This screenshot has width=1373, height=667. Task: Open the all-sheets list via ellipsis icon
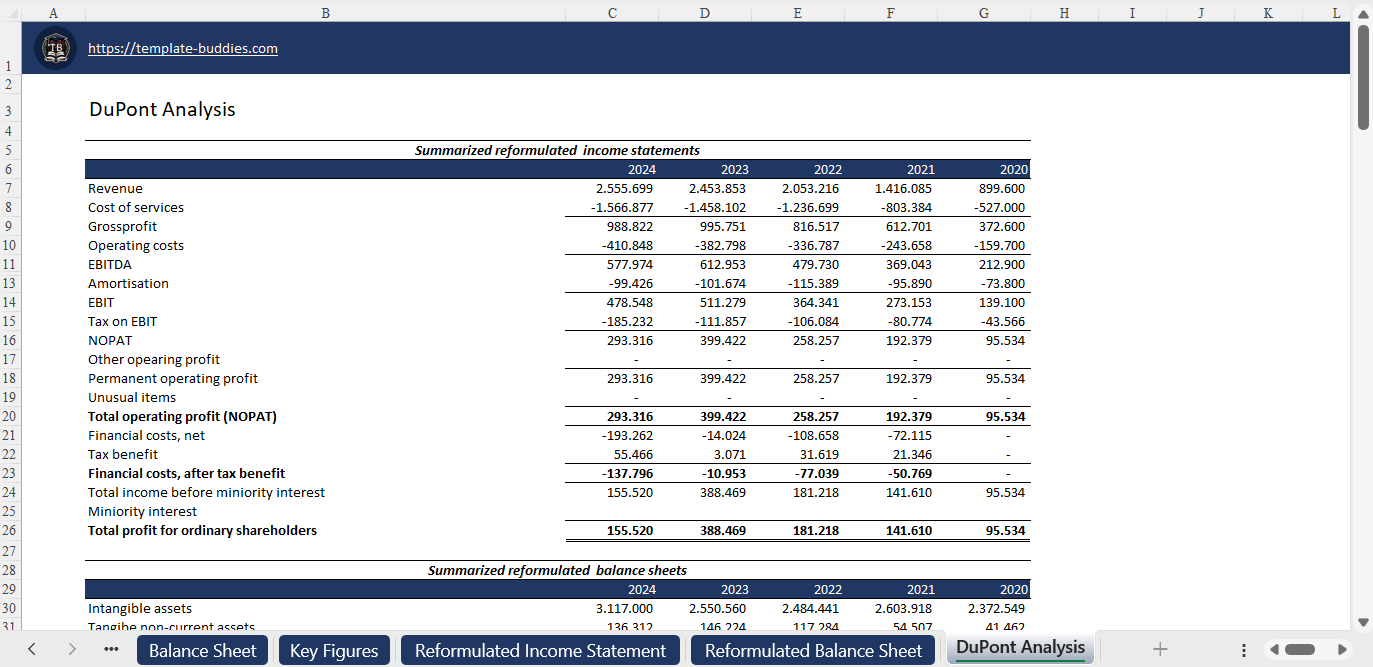tap(111, 650)
